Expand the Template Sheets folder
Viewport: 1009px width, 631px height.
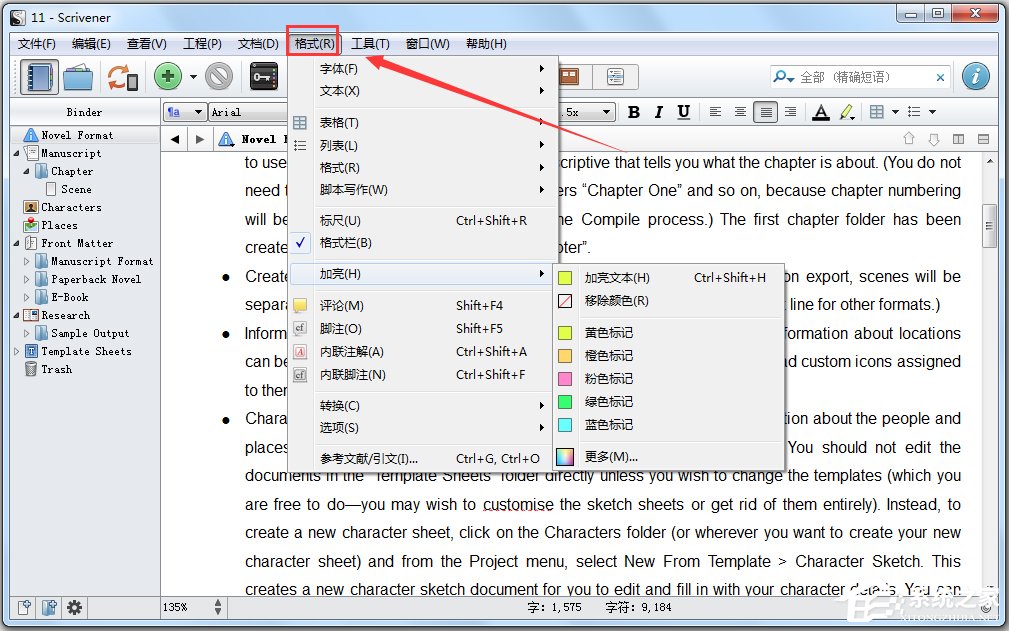(x=17, y=351)
